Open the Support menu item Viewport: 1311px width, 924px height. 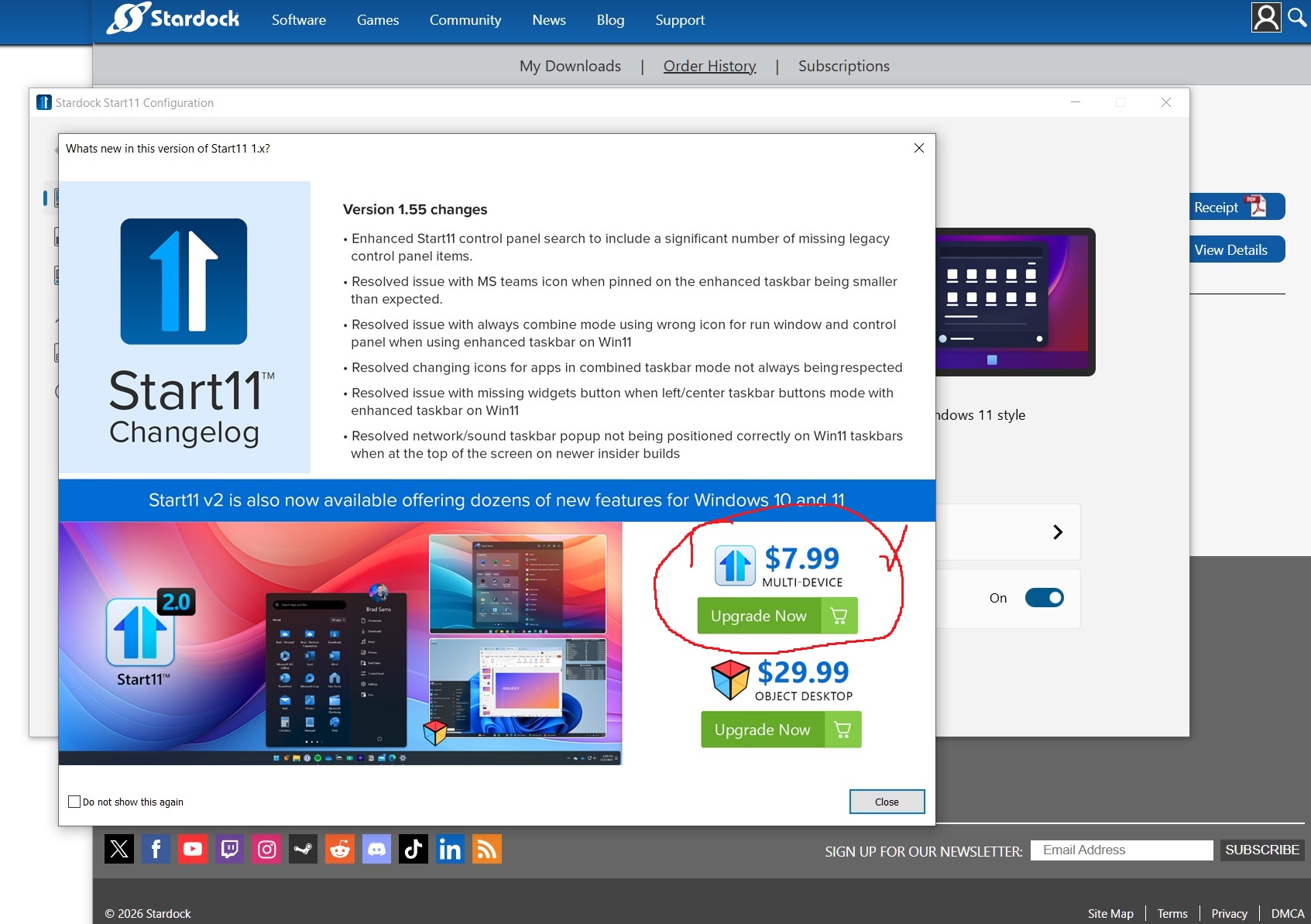[679, 20]
